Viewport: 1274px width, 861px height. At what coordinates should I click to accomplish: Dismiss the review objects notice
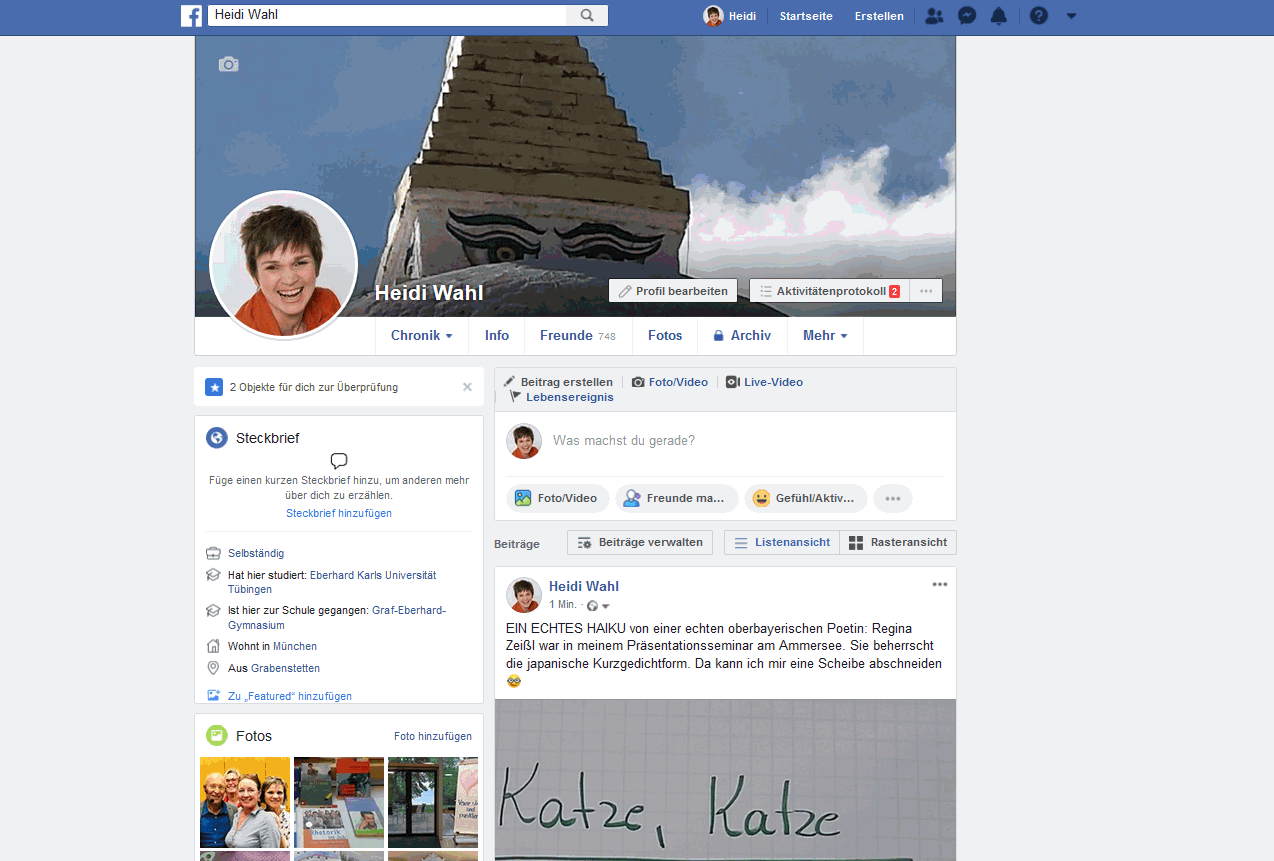pyautogui.click(x=467, y=387)
